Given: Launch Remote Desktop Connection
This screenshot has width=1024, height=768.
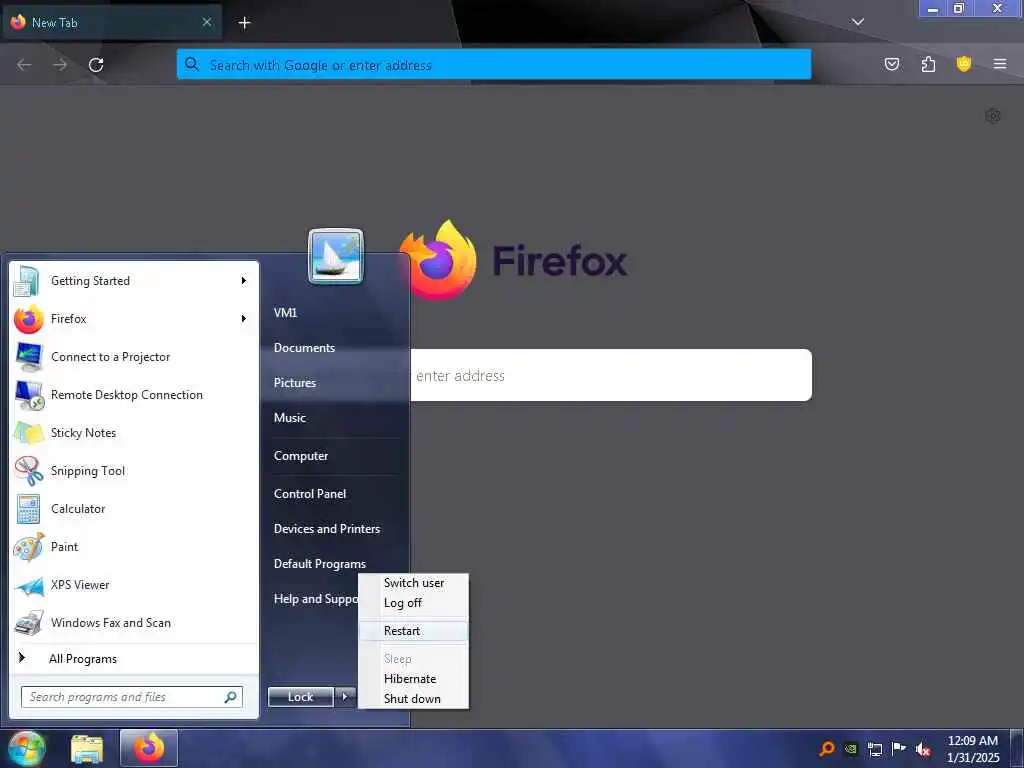Looking at the screenshot, I should click(134, 394).
